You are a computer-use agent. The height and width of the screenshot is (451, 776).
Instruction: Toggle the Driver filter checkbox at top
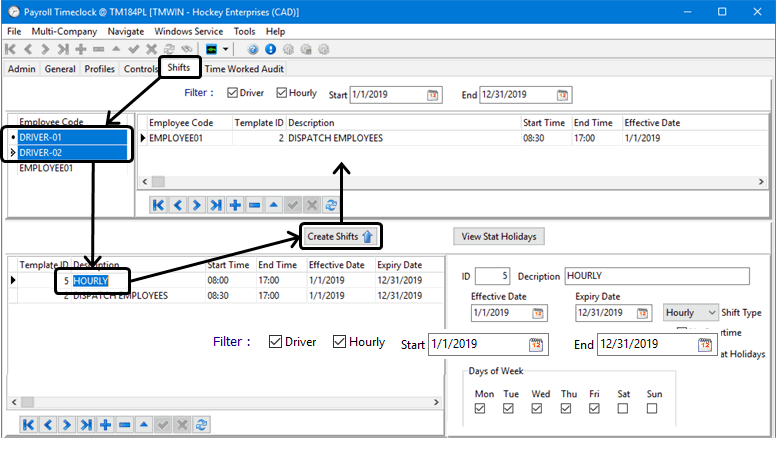[233, 94]
